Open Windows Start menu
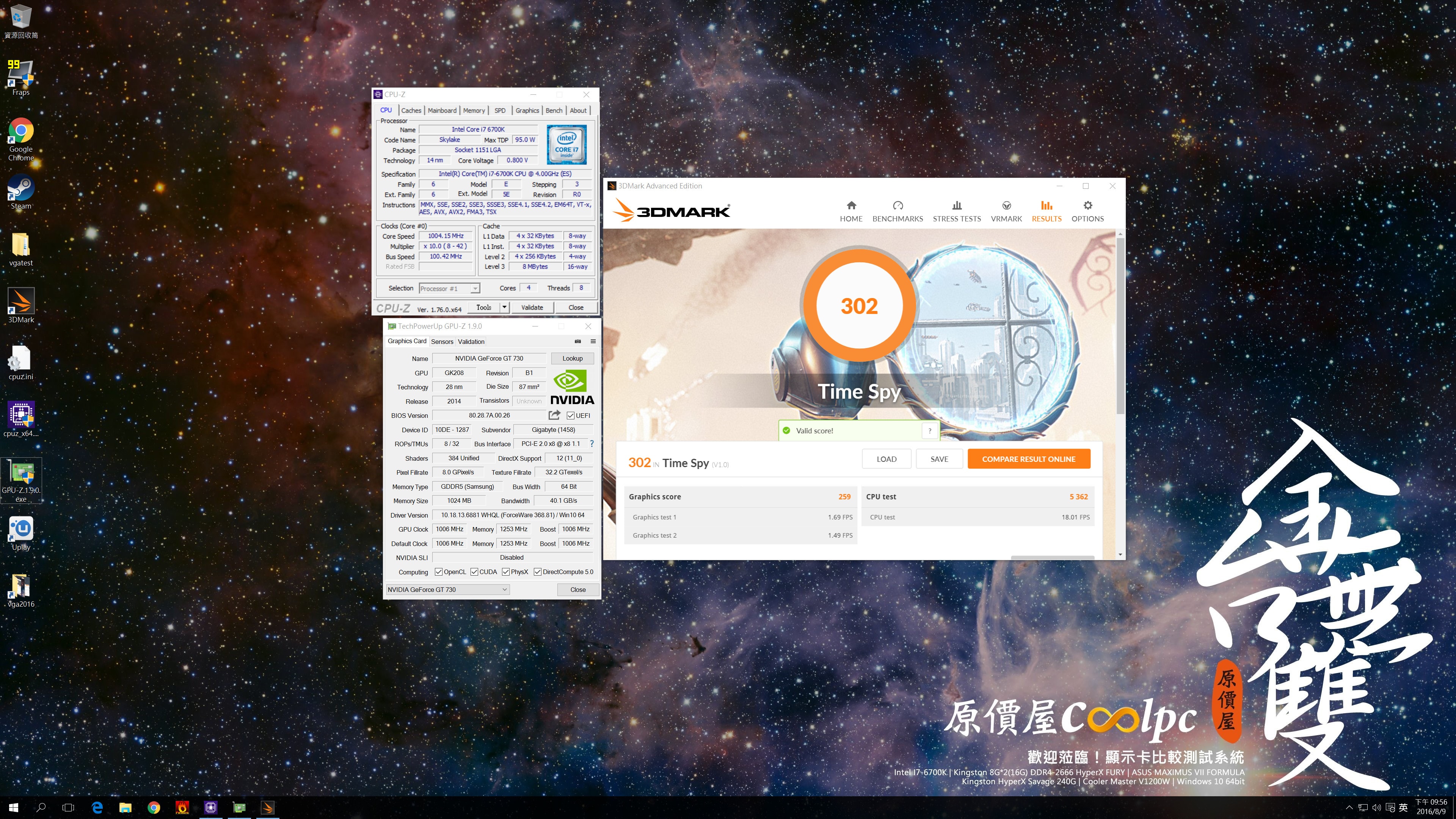 (x=14, y=808)
